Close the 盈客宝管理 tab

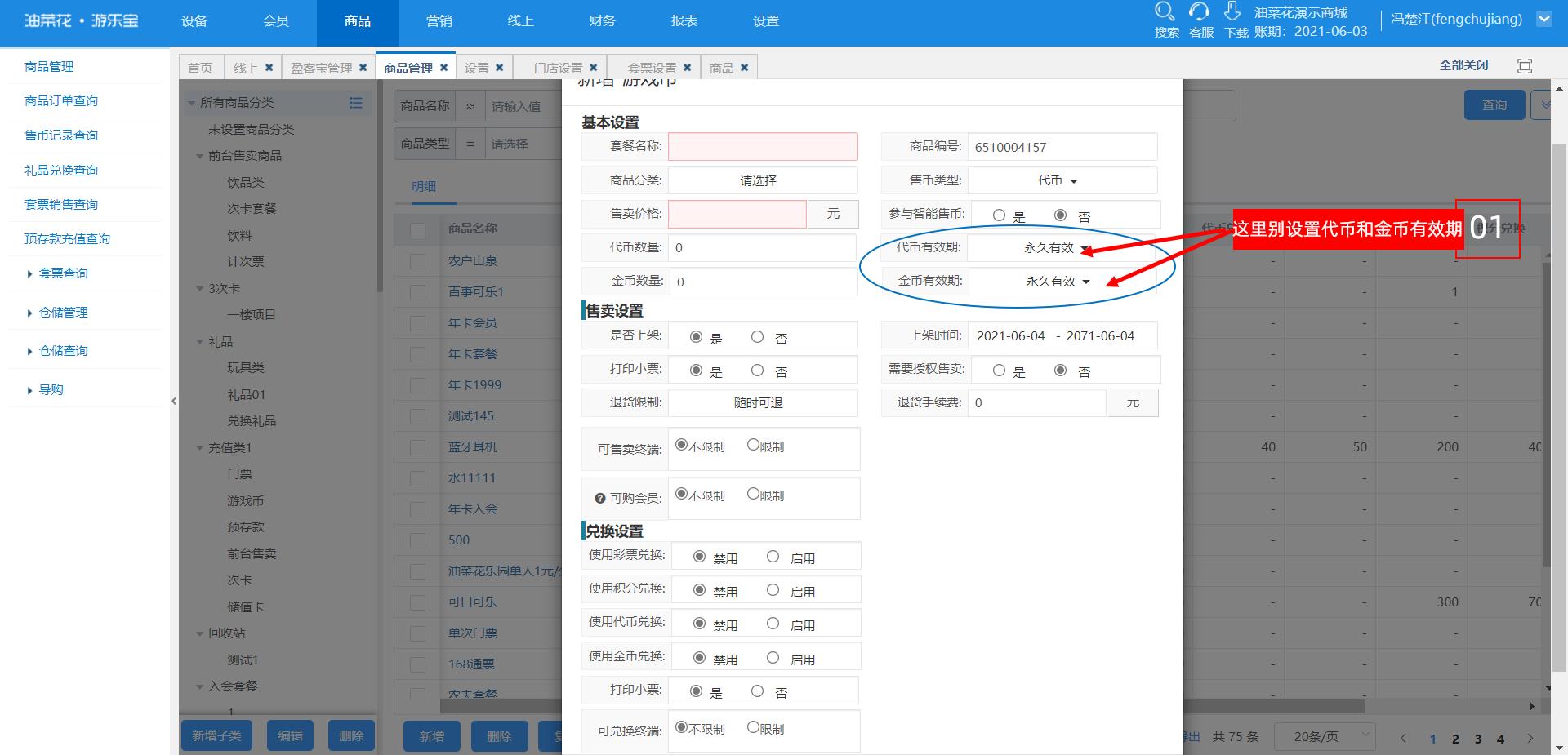363,68
